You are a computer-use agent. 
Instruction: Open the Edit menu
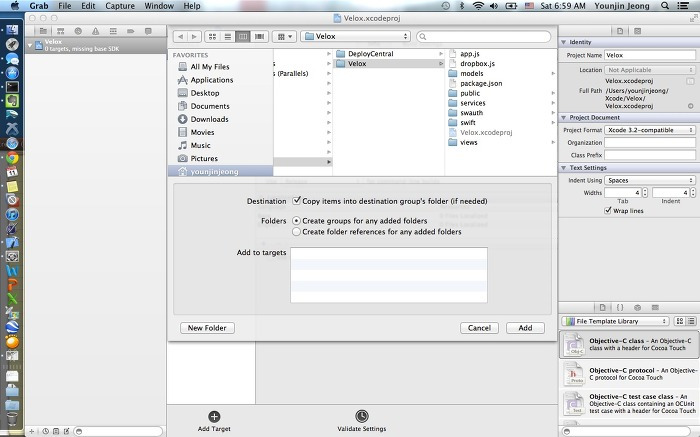88,6
